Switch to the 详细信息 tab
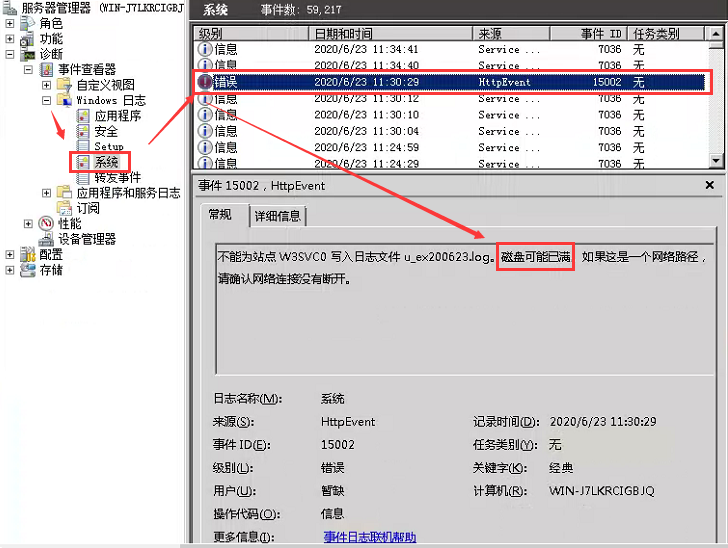This screenshot has height=548, width=728. coord(277,216)
